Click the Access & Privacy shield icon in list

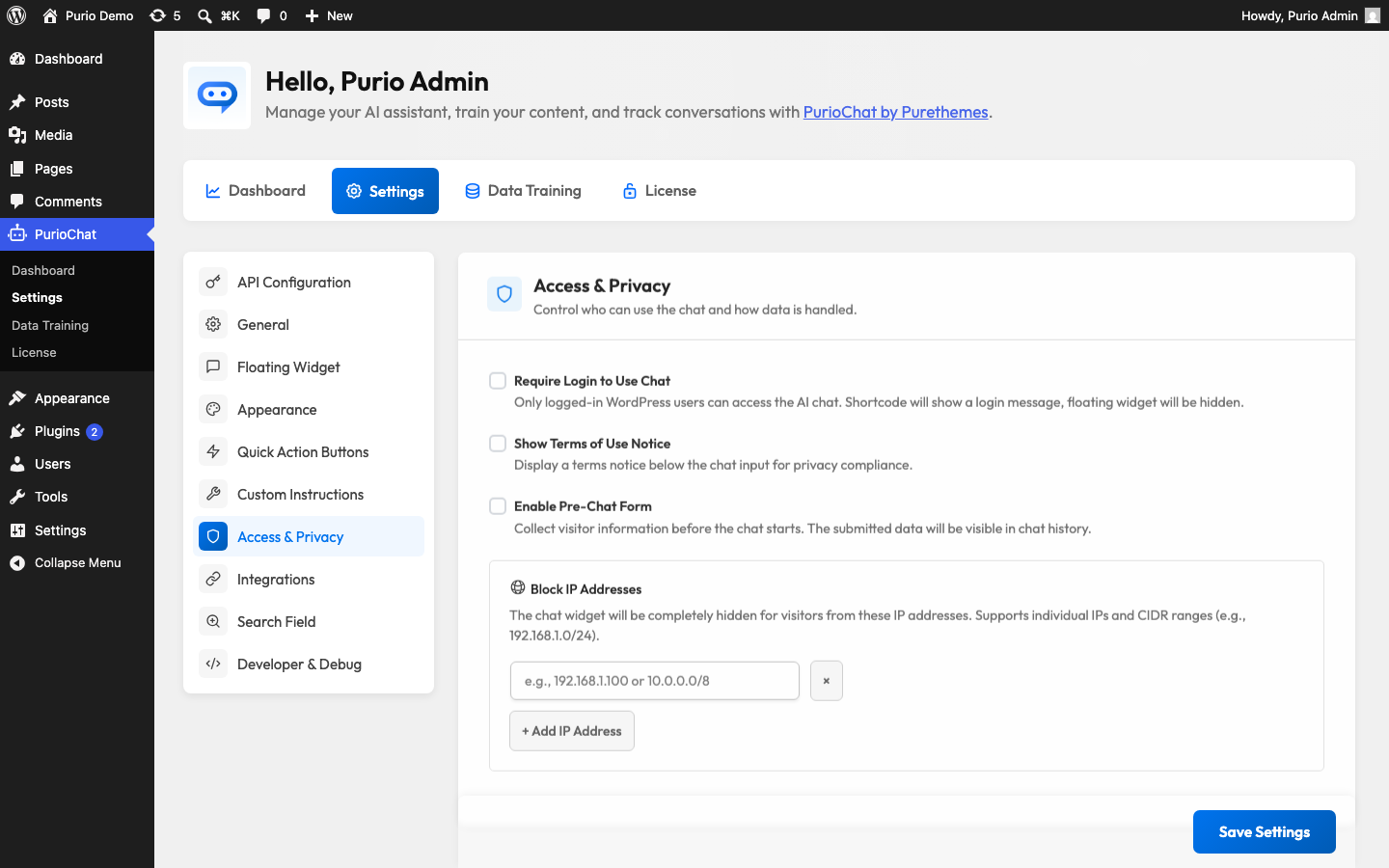click(213, 536)
